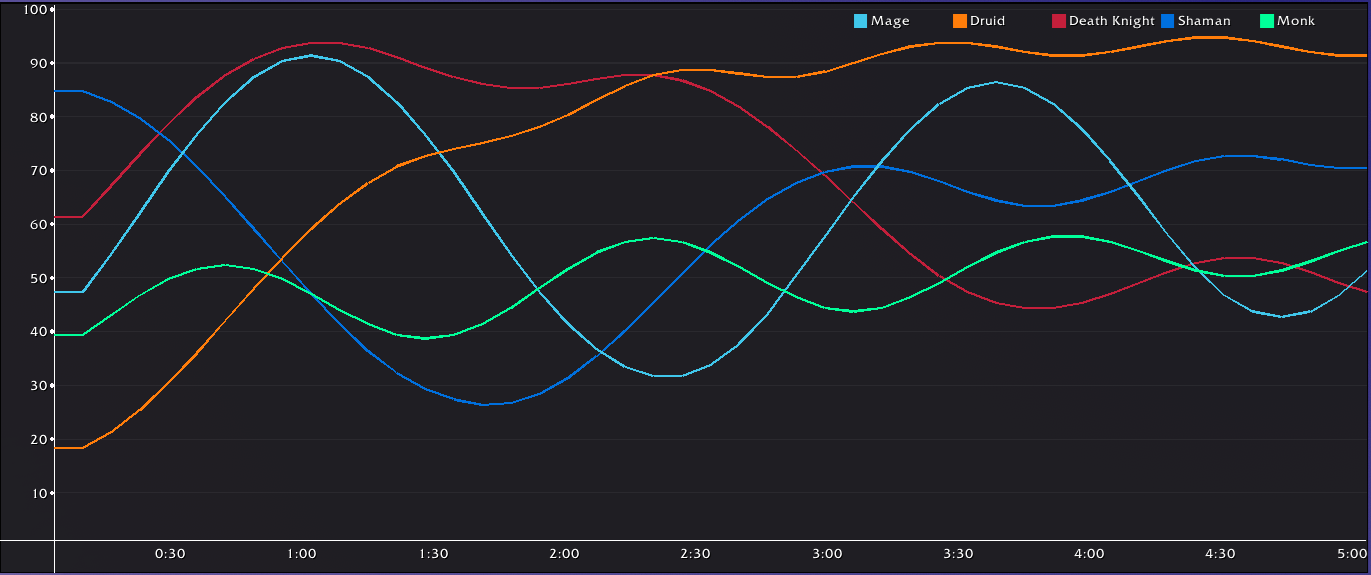Toggle the Shaman series label
1371x575 pixels.
[1204, 21]
